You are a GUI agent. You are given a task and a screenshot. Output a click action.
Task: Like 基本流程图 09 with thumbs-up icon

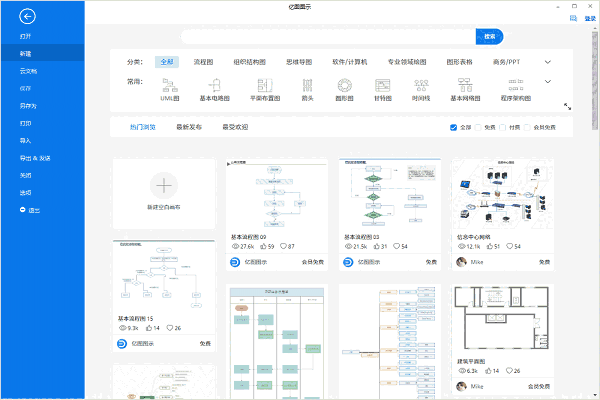pyautogui.click(x=264, y=246)
